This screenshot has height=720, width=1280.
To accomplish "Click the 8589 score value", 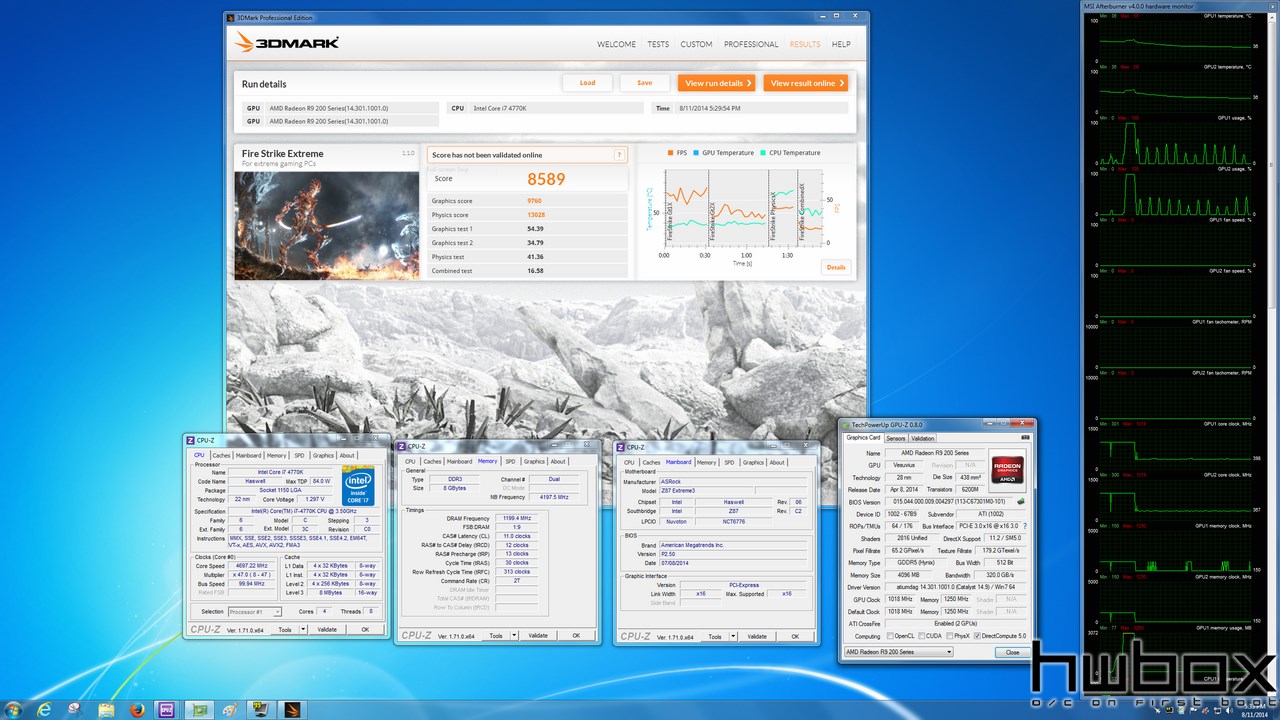I will pyautogui.click(x=546, y=179).
